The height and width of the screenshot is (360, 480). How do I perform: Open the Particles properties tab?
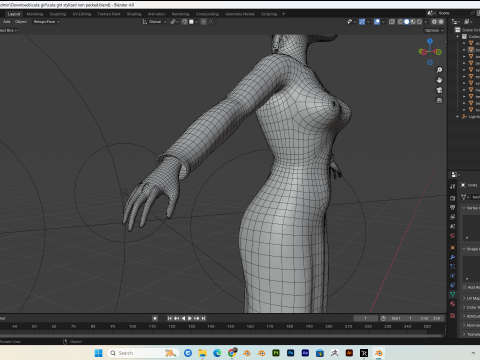(x=452, y=266)
